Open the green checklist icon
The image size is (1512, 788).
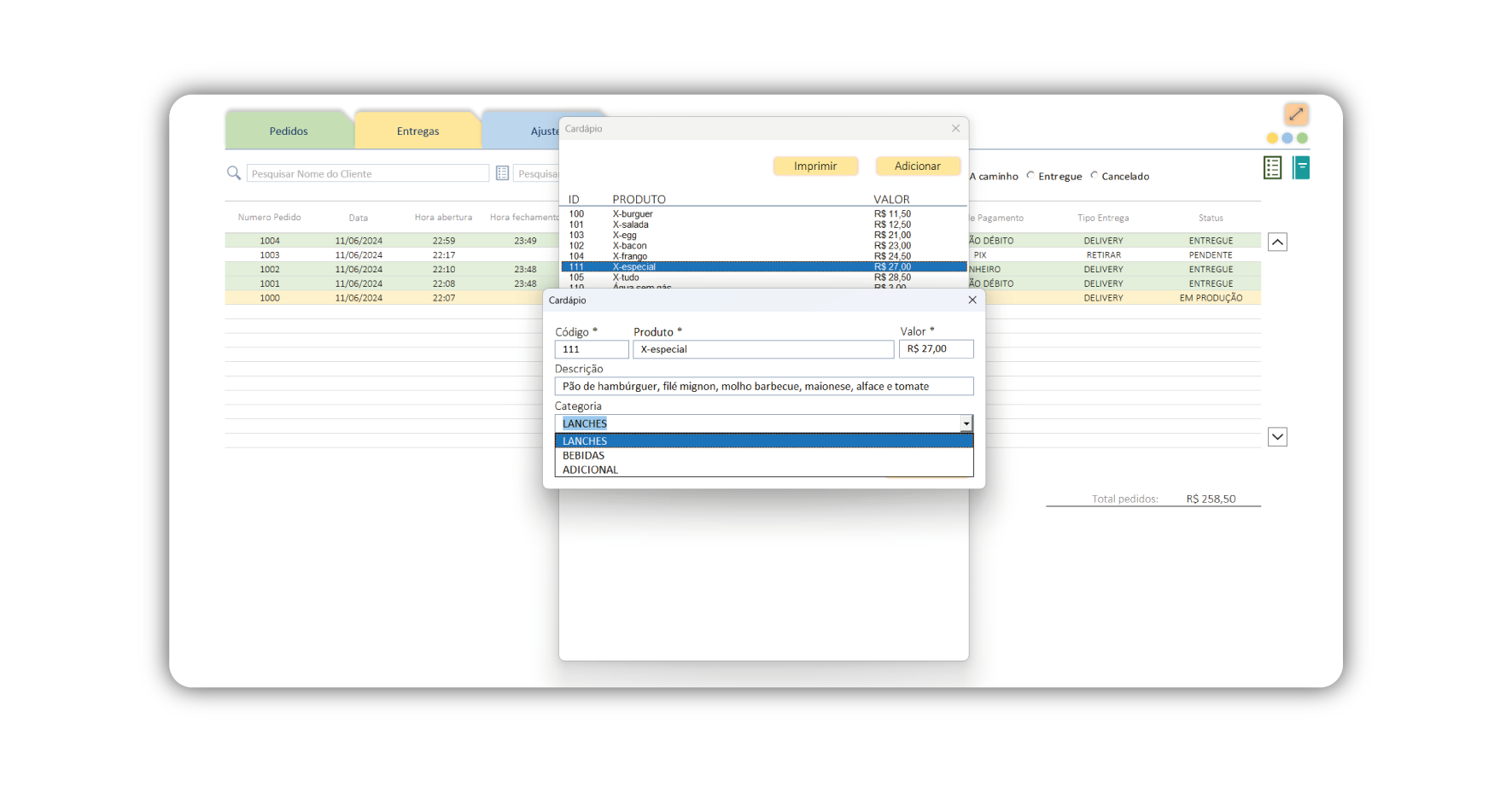pyautogui.click(x=1272, y=168)
